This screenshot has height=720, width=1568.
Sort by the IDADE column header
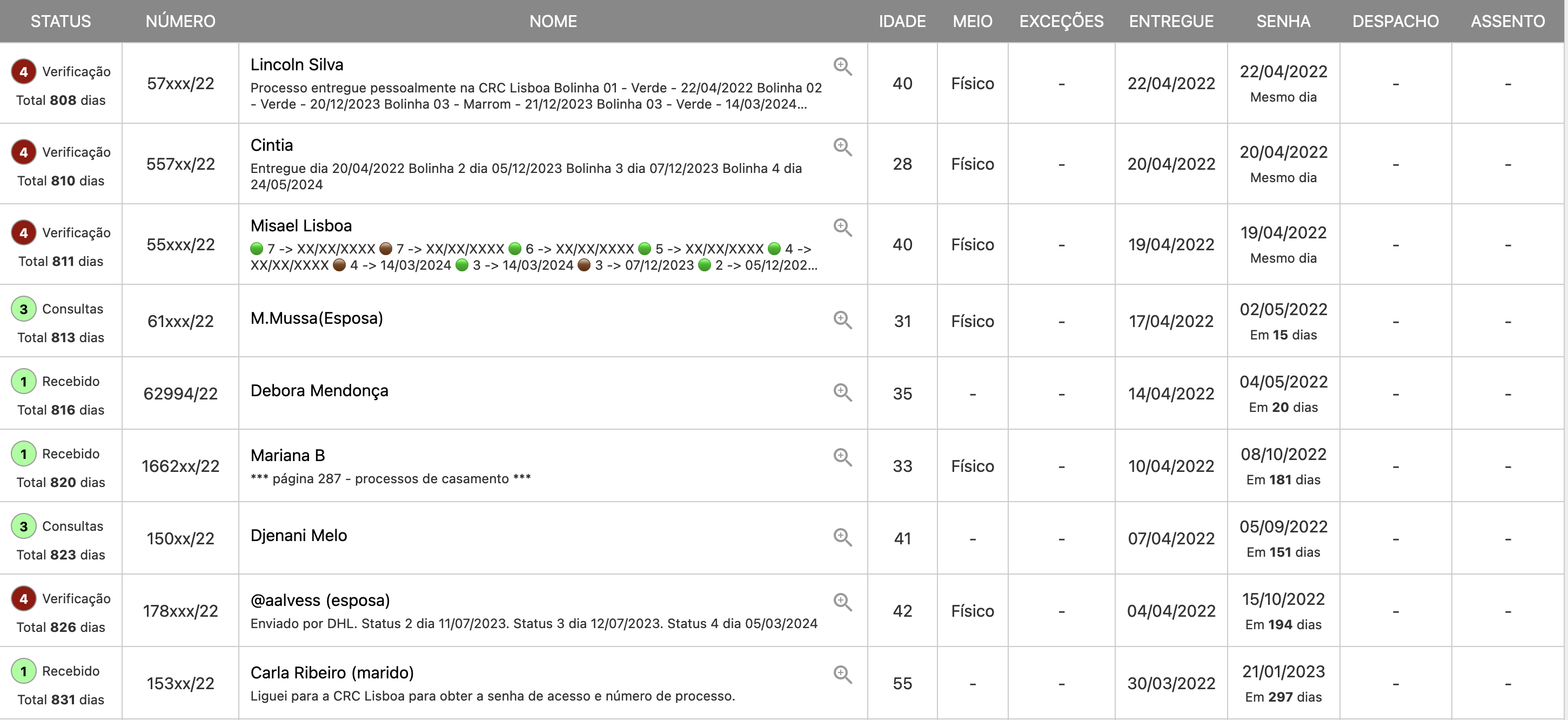point(902,21)
